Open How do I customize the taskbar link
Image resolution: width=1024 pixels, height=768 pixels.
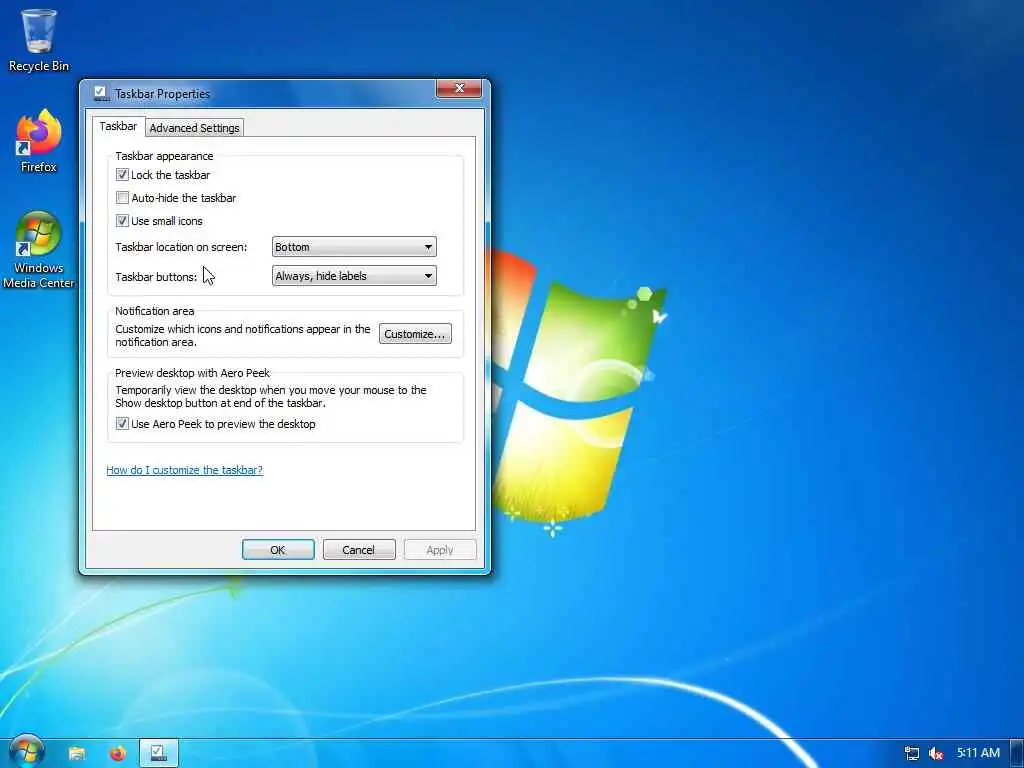point(184,470)
